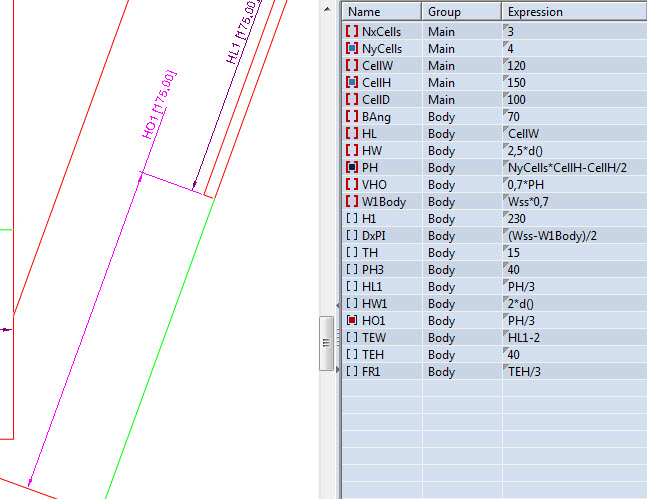The image size is (647, 499).
Task: Click the red bracket icon beside BAng
Action: 351,116
